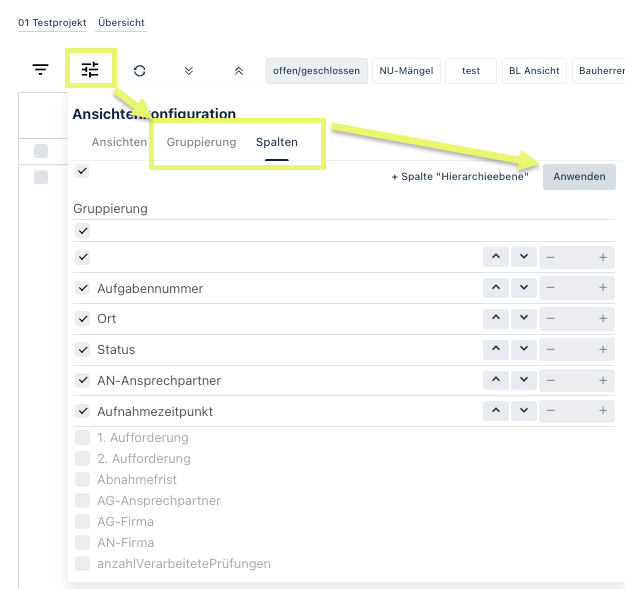Open the view configuration sliders icon
This screenshot has width=625, height=589.
coord(90,70)
